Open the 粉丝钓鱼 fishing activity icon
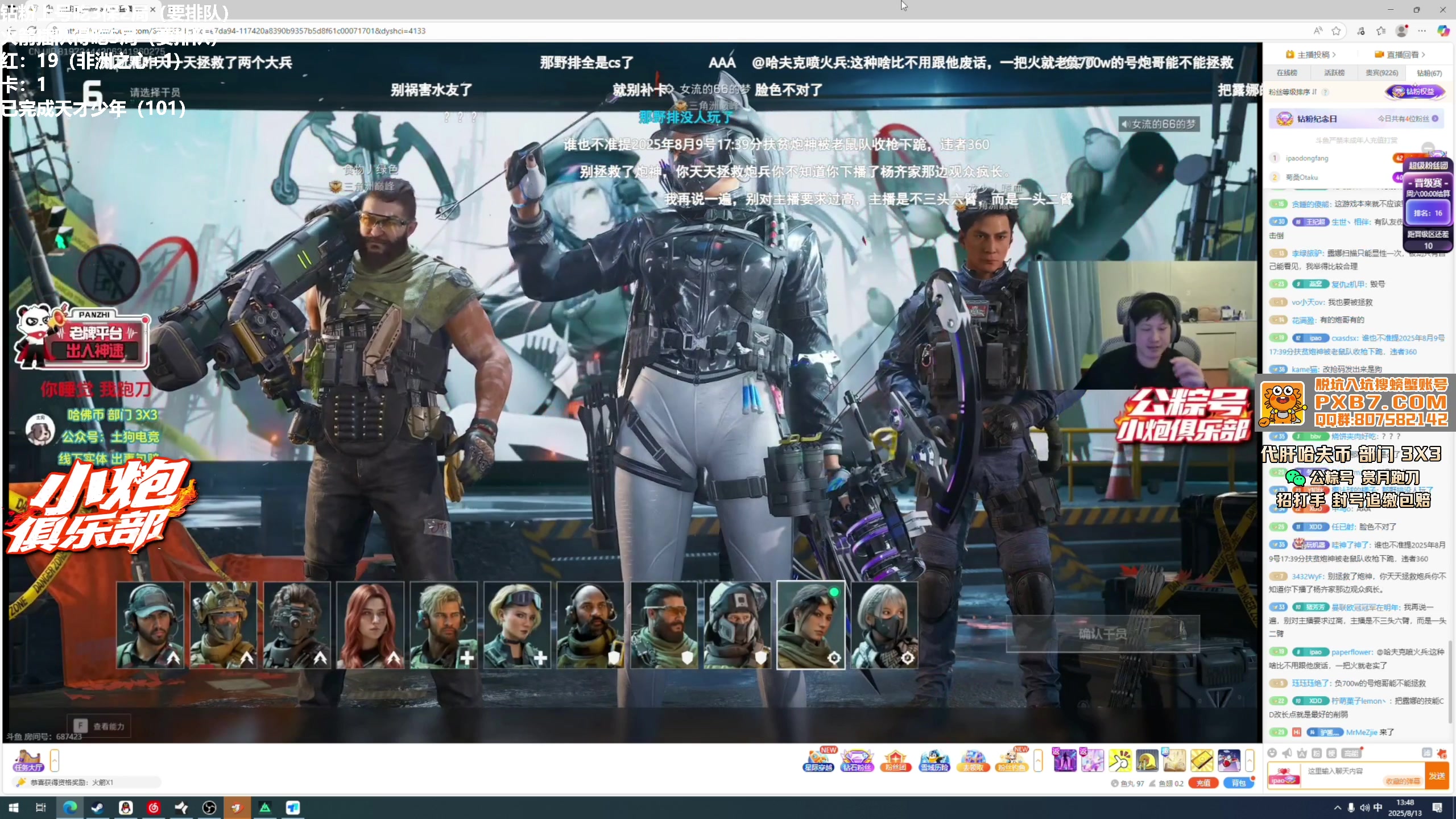Viewport: 1456px width, 819px height. pos(1012,760)
